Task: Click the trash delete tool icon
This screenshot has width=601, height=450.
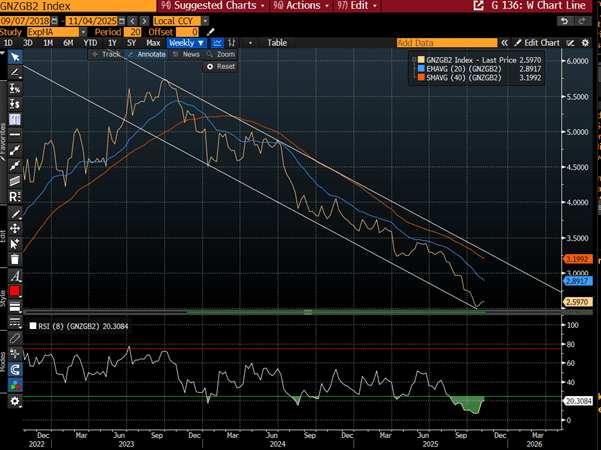Action: pyautogui.click(x=16, y=259)
